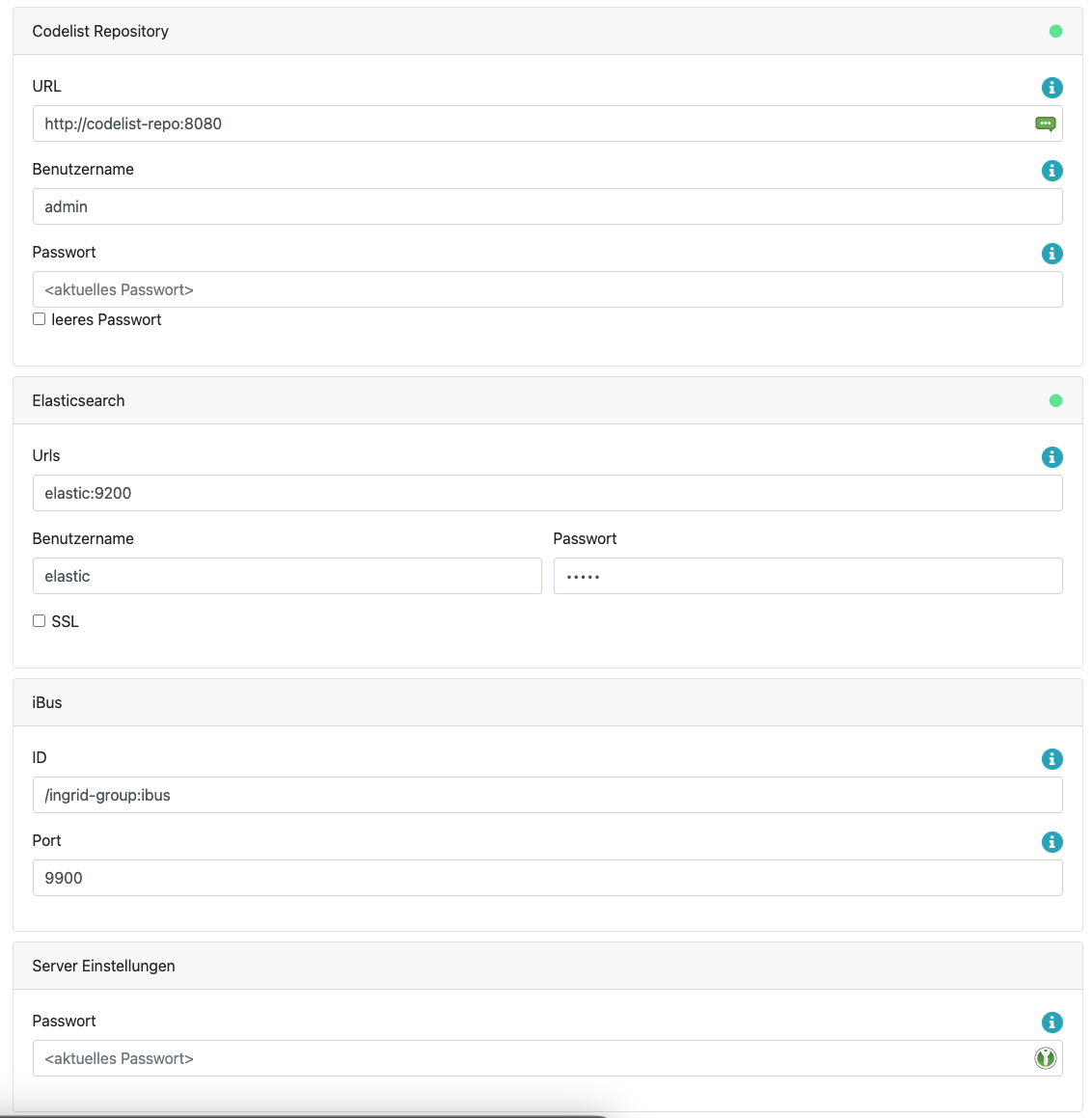Click info icon for Codelist Passwort
The height and width of the screenshot is (1118, 1092).
click(1051, 254)
